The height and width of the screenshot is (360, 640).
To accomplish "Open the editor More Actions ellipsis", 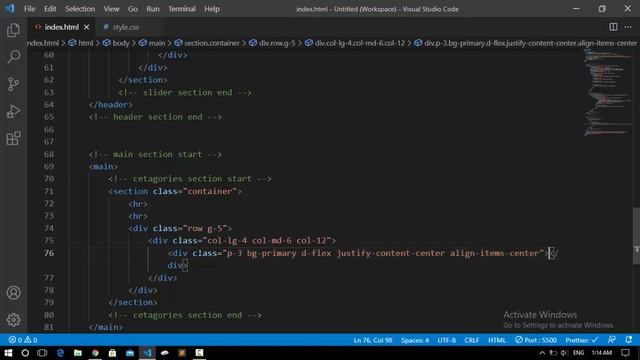I will coord(628,27).
